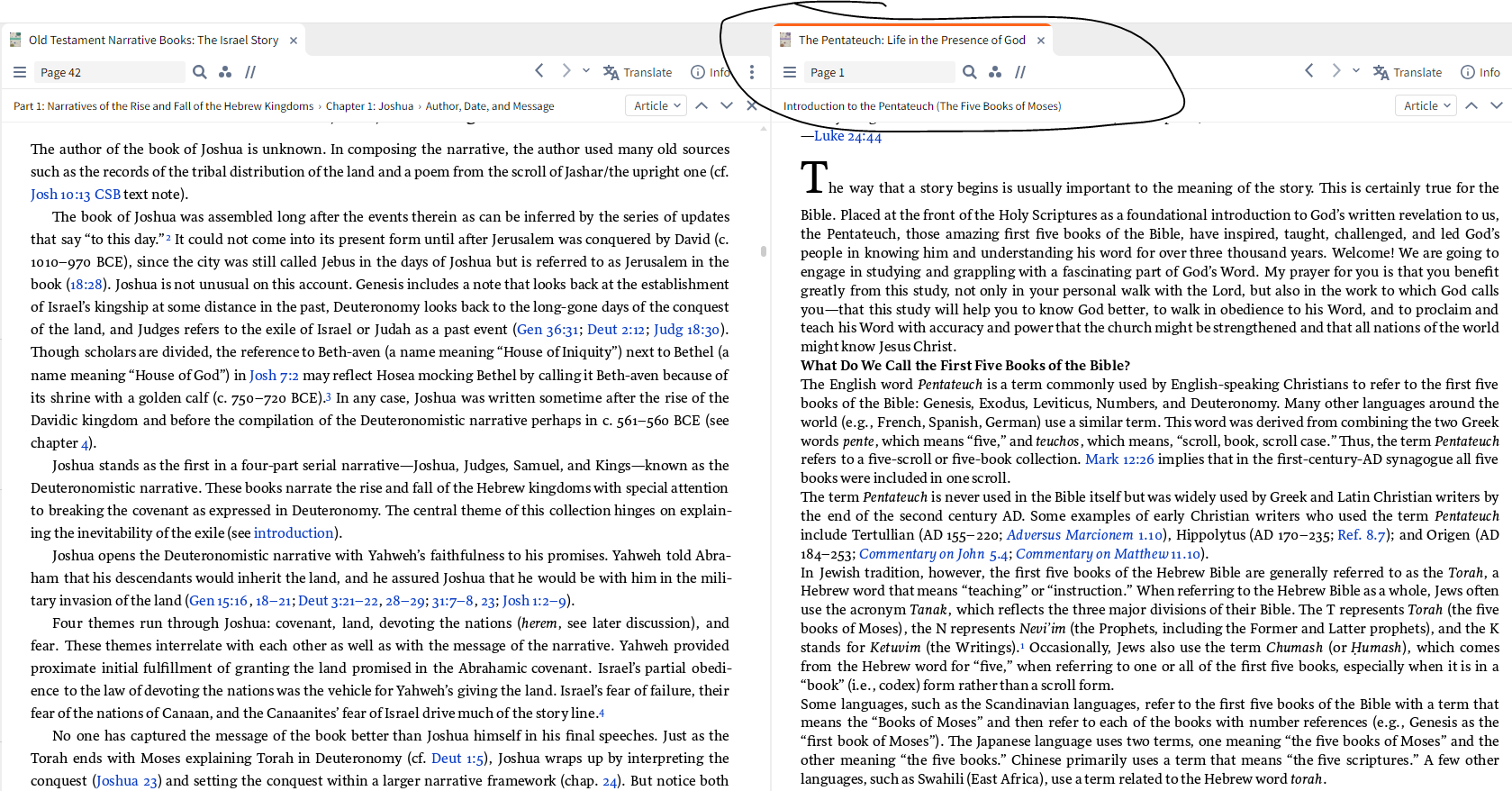Switch to The Pentateuch: Life in the Presence of God tab
The width and height of the screenshot is (1512, 791).
coord(911,41)
